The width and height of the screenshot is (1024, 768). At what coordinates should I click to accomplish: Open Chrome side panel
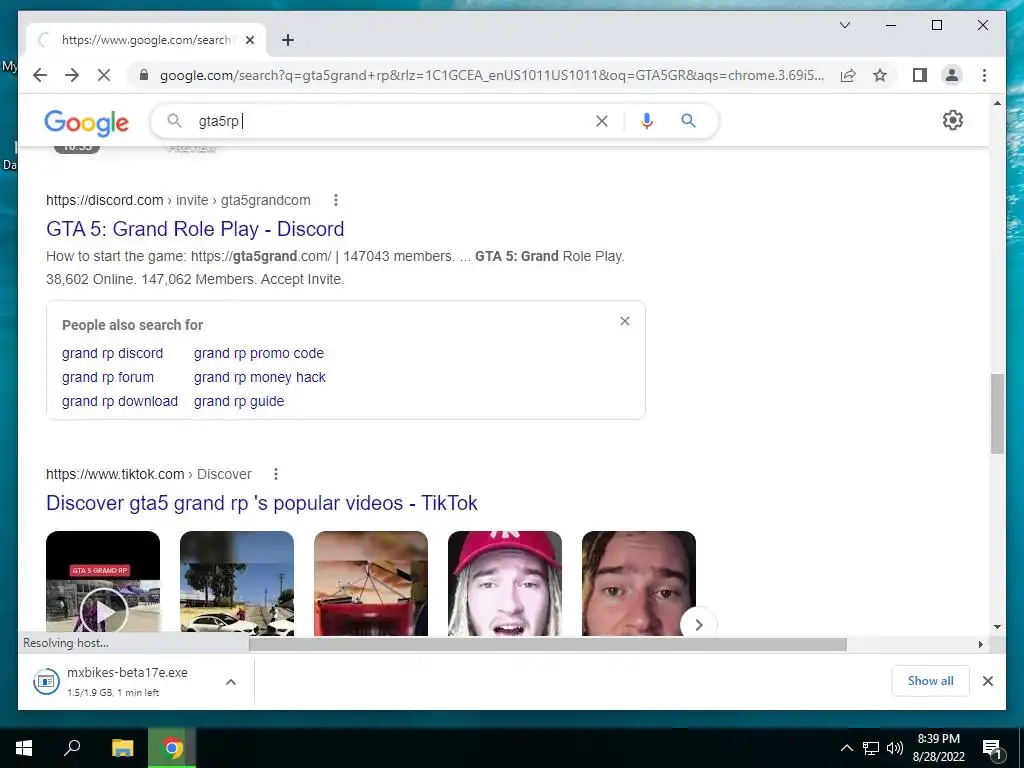920,75
